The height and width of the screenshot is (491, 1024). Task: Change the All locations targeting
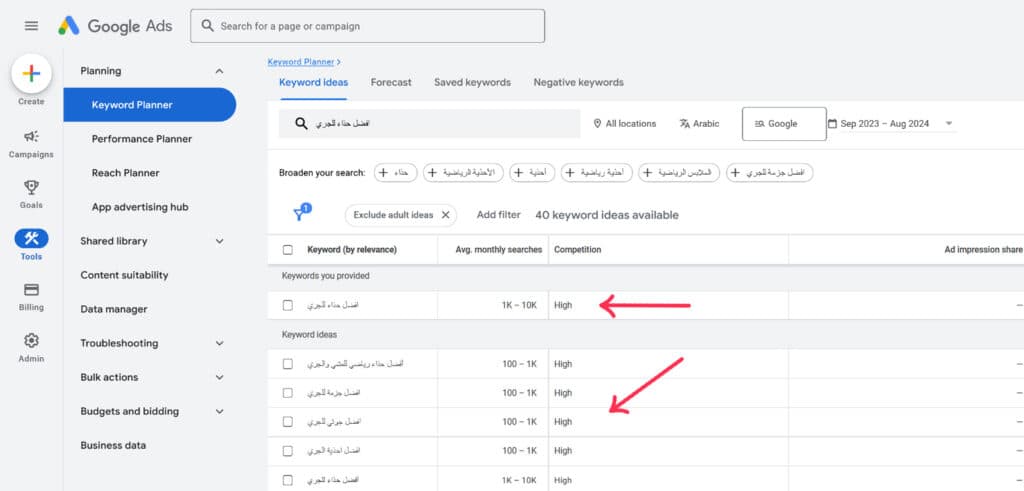pyautogui.click(x=625, y=123)
